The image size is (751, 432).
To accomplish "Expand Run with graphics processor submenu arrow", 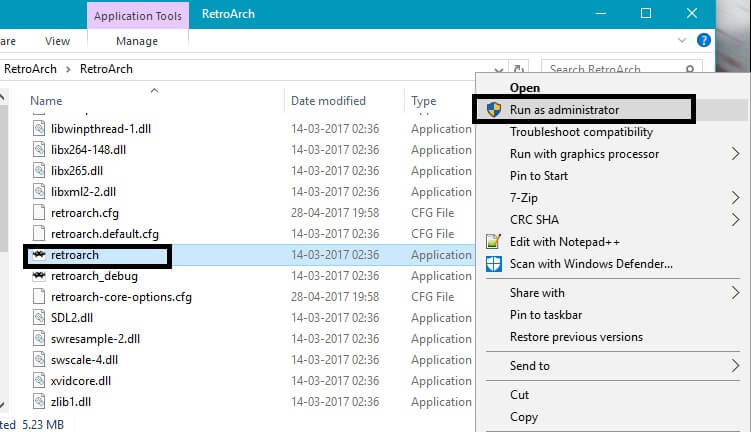I will point(735,154).
